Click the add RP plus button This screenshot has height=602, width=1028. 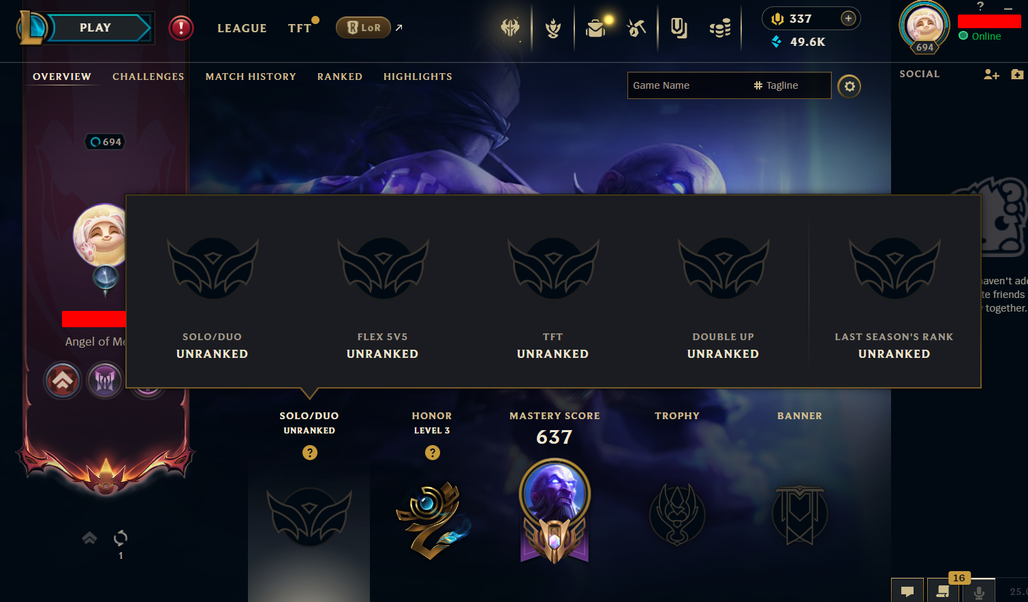848,18
